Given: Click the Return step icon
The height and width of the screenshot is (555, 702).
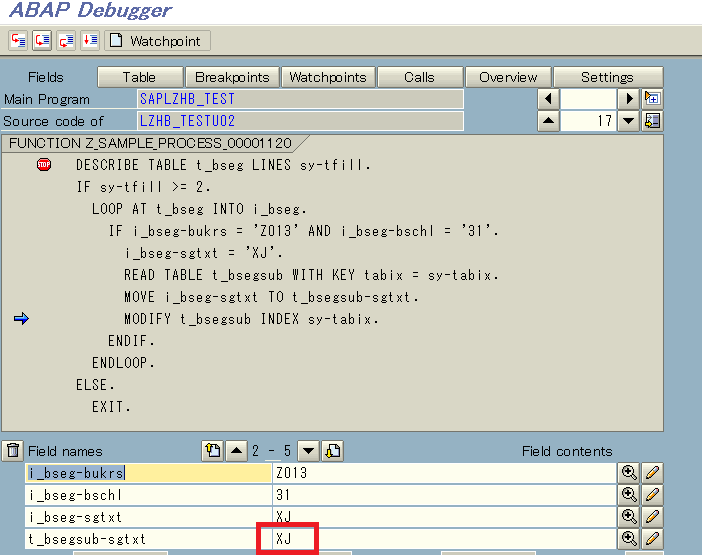Looking at the screenshot, I should click(x=66, y=41).
